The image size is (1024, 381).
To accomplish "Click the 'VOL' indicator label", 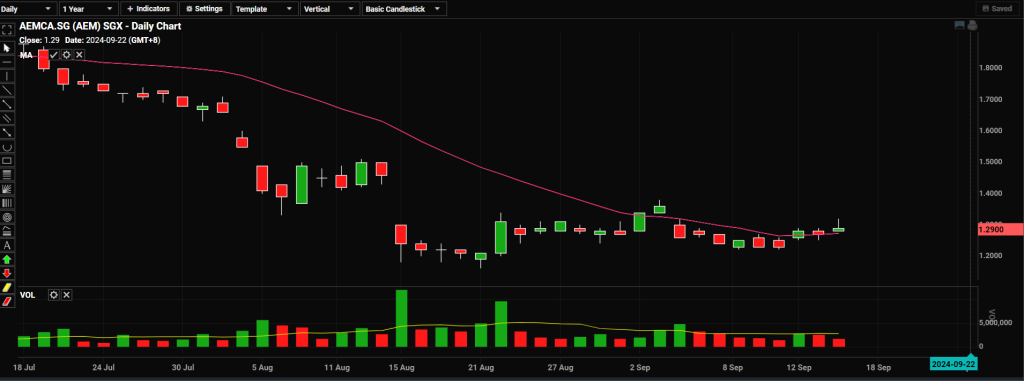I will 27,295.
